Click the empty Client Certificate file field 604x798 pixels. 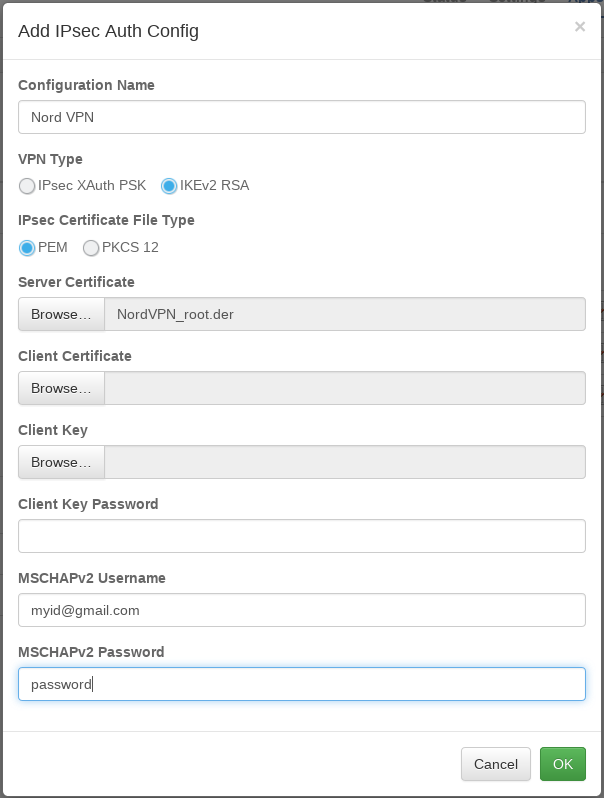344,389
